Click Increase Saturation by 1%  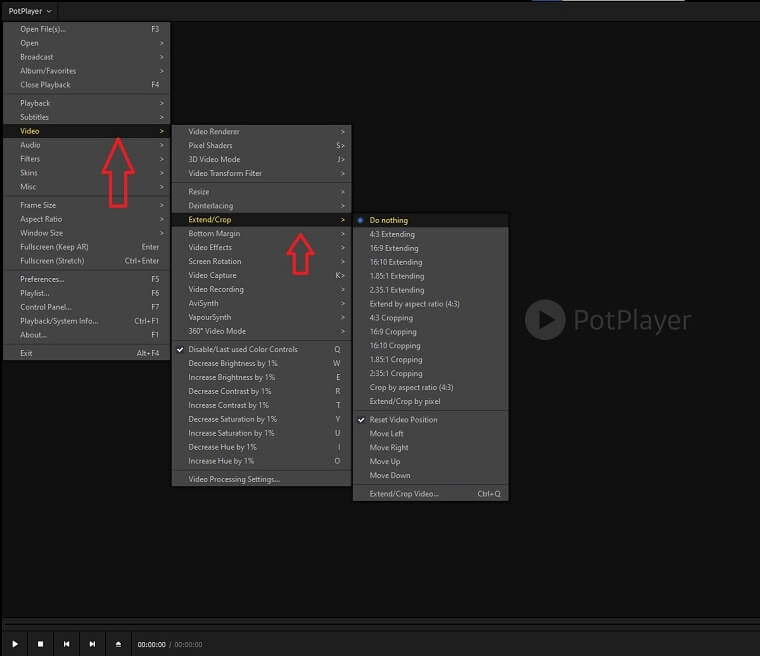261,433
